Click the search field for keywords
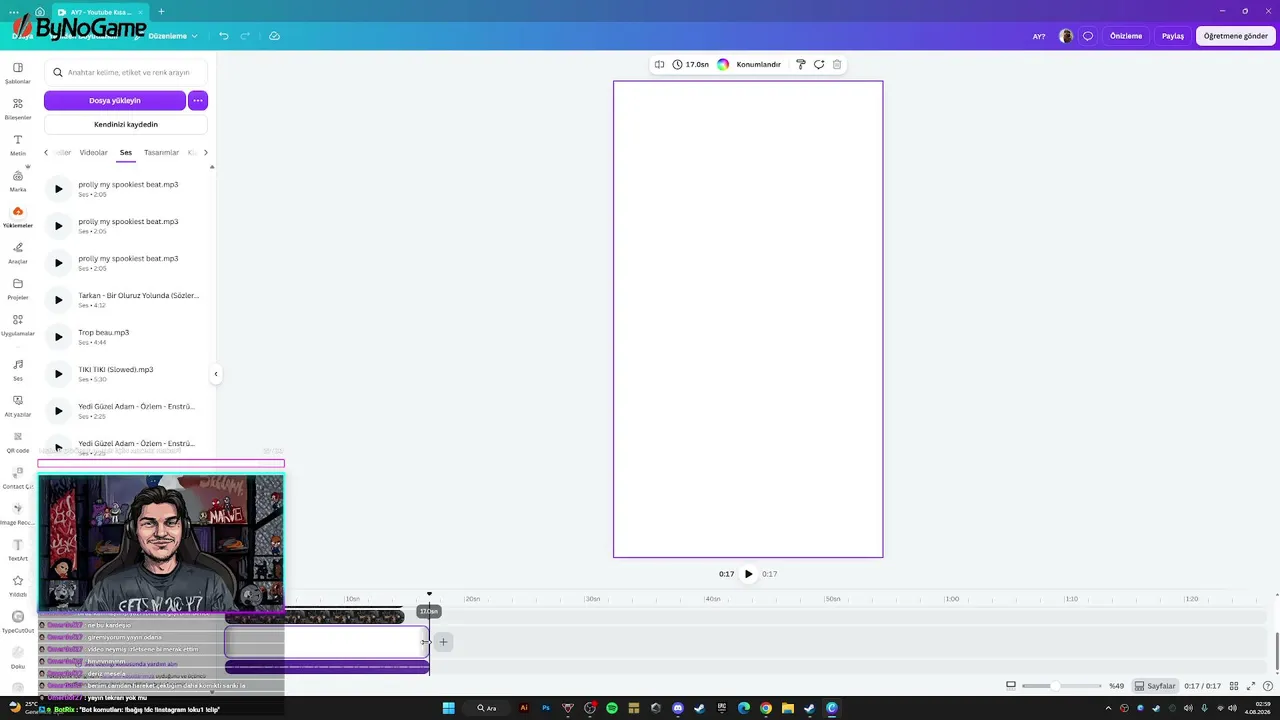Screen dimensions: 1280x720 pos(126,72)
